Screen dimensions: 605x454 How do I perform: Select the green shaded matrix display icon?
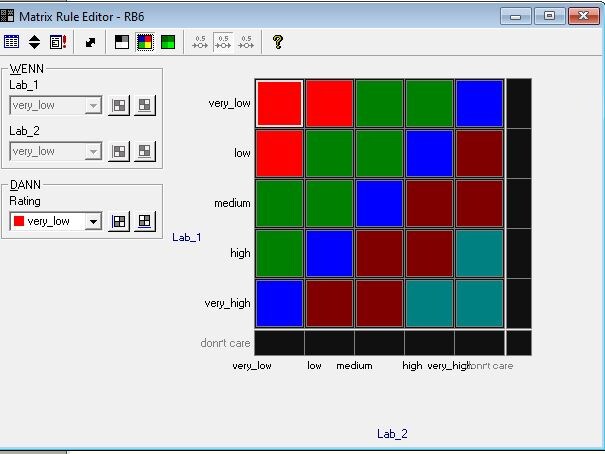pyautogui.click(x=168, y=42)
